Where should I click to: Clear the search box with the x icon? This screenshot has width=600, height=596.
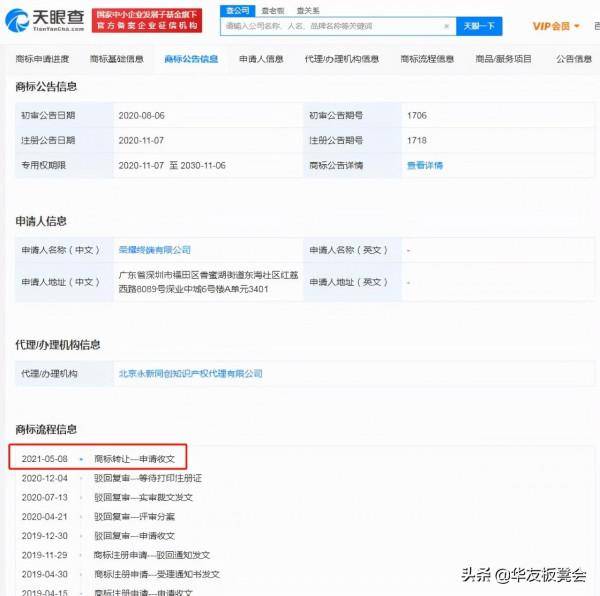[446, 26]
